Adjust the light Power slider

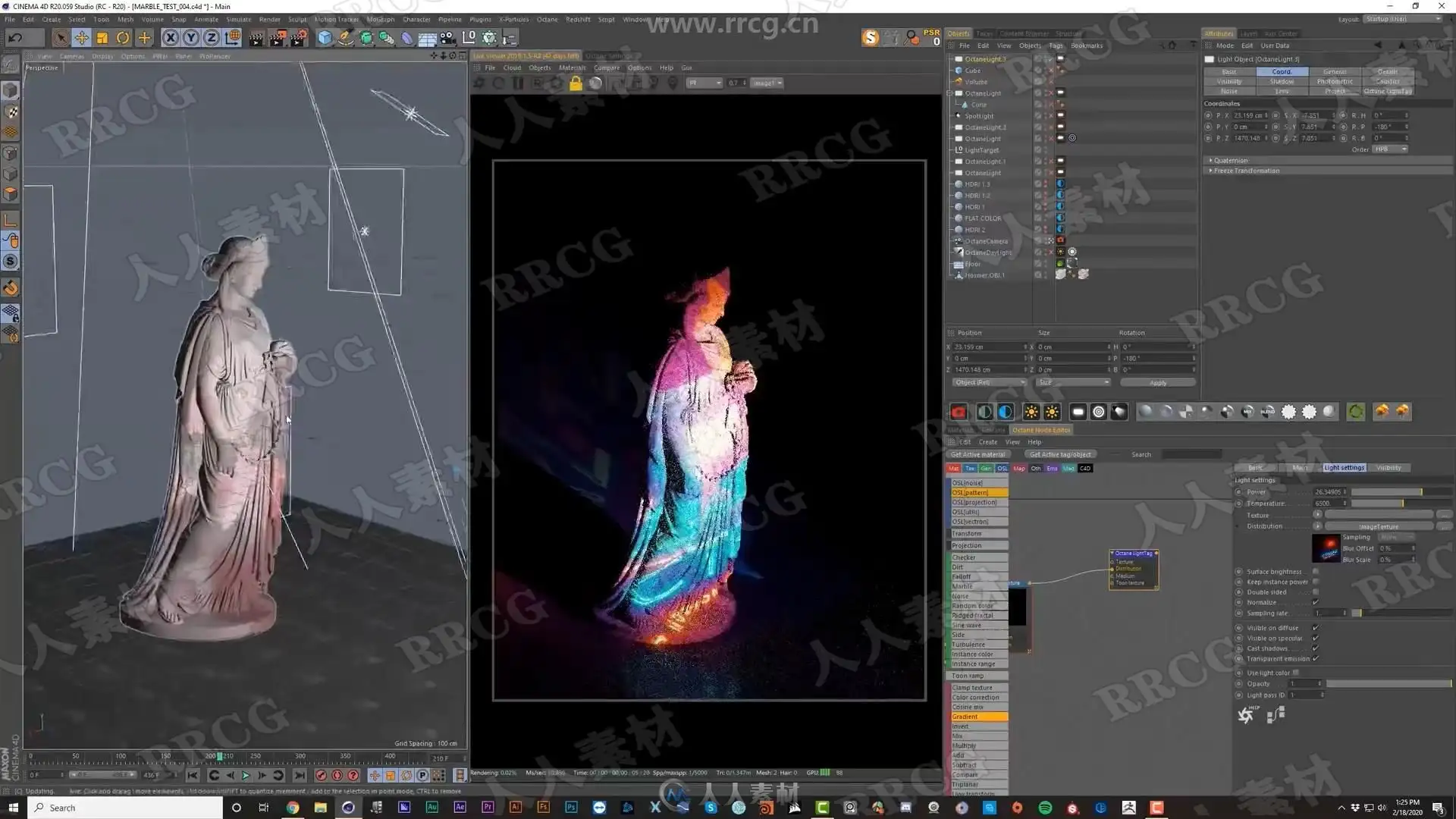pos(1400,492)
